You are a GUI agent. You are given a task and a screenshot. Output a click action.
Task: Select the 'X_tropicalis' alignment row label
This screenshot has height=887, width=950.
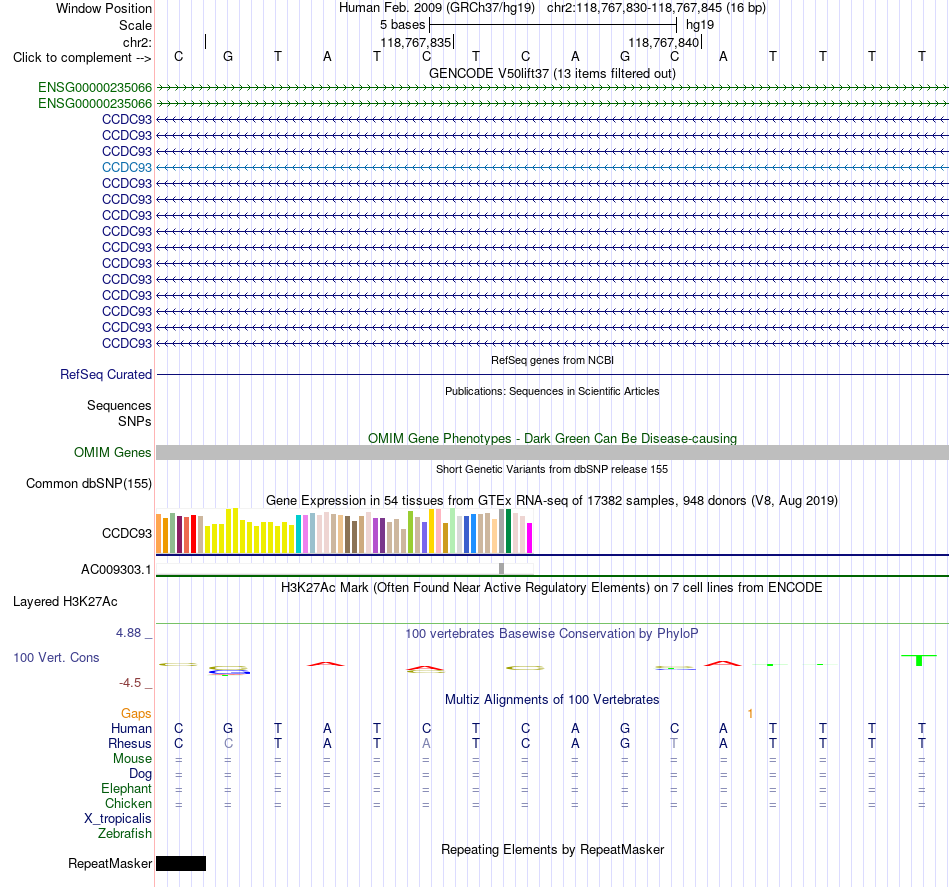click(x=118, y=819)
